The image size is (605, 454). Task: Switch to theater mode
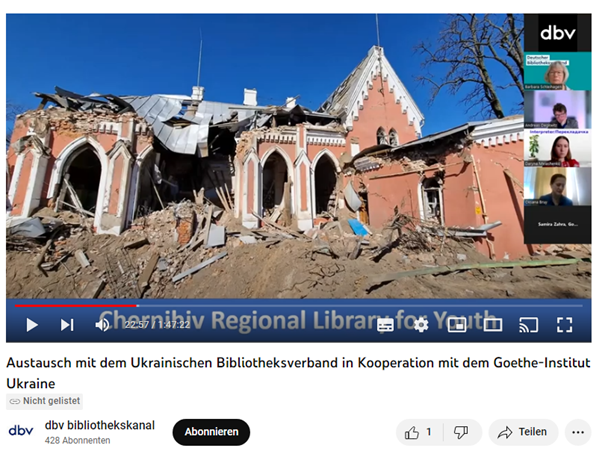493,325
